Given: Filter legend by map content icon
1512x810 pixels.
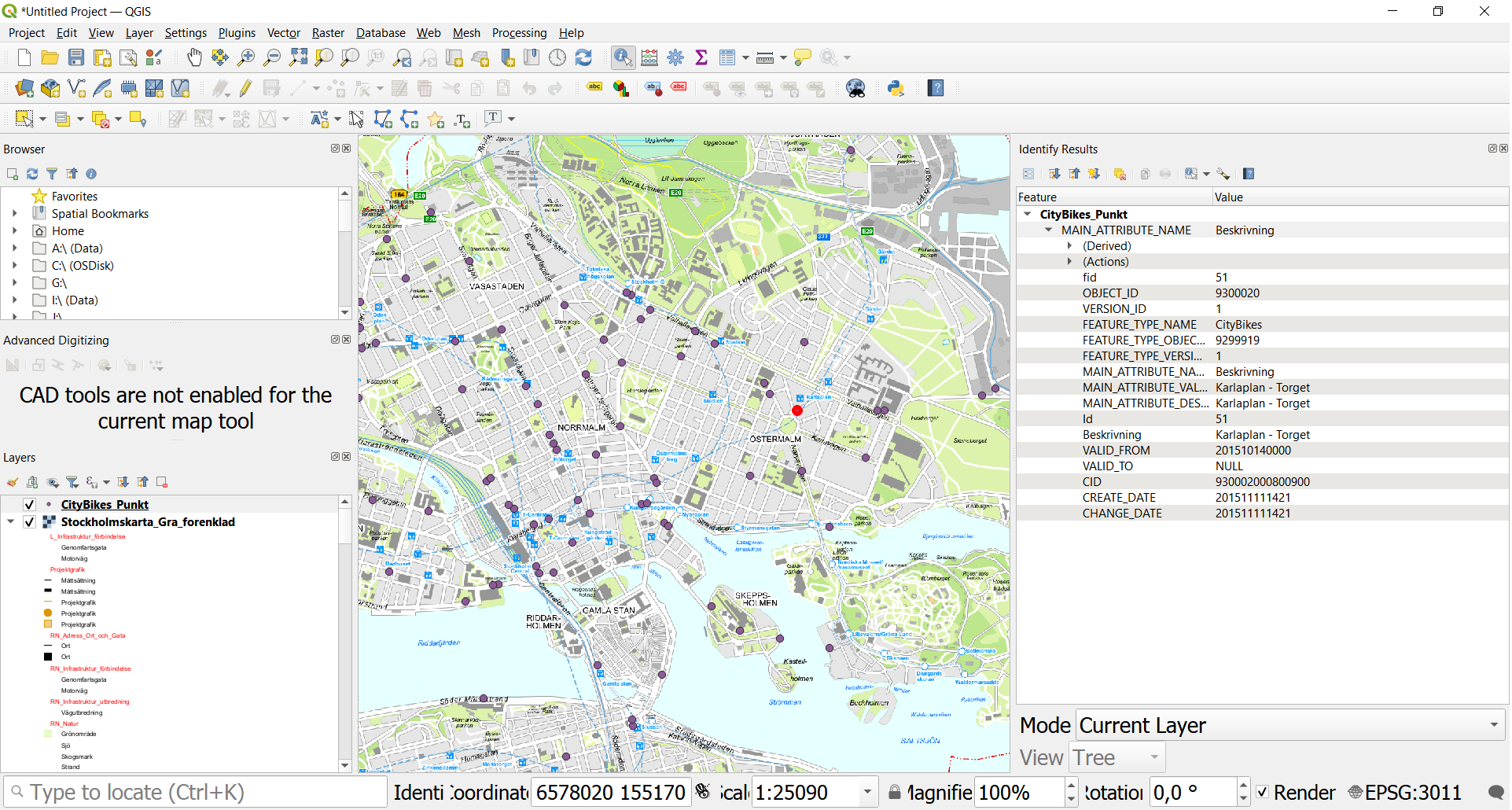Looking at the screenshot, I should [x=72, y=482].
